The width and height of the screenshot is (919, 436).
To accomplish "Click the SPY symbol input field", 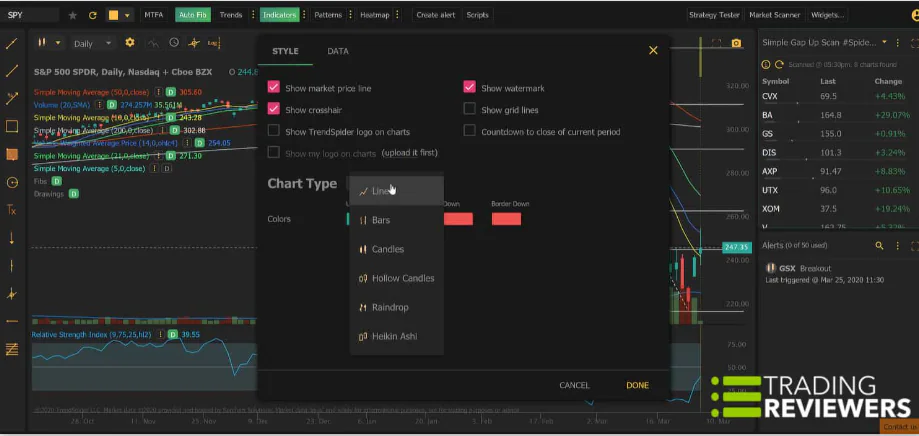I will pos(30,15).
